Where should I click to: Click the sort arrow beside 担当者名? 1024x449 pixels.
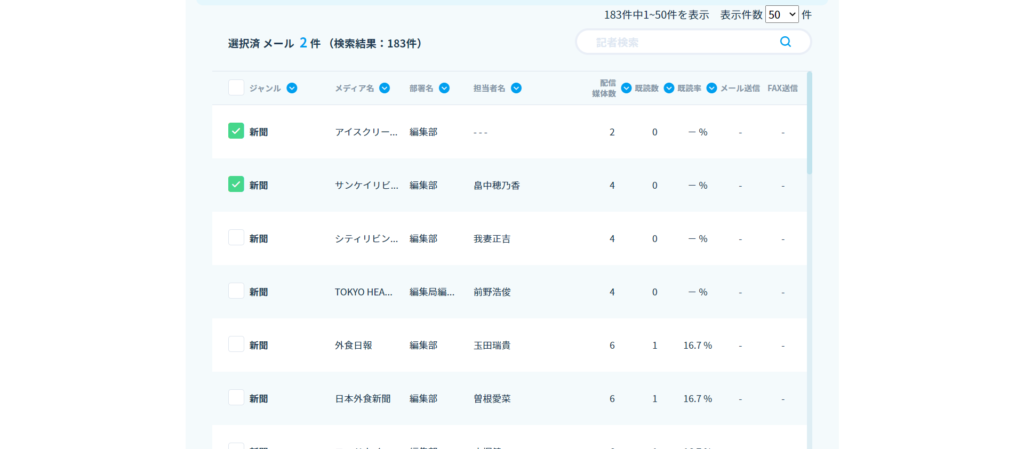pyautogui.click(x=516, y=88)
